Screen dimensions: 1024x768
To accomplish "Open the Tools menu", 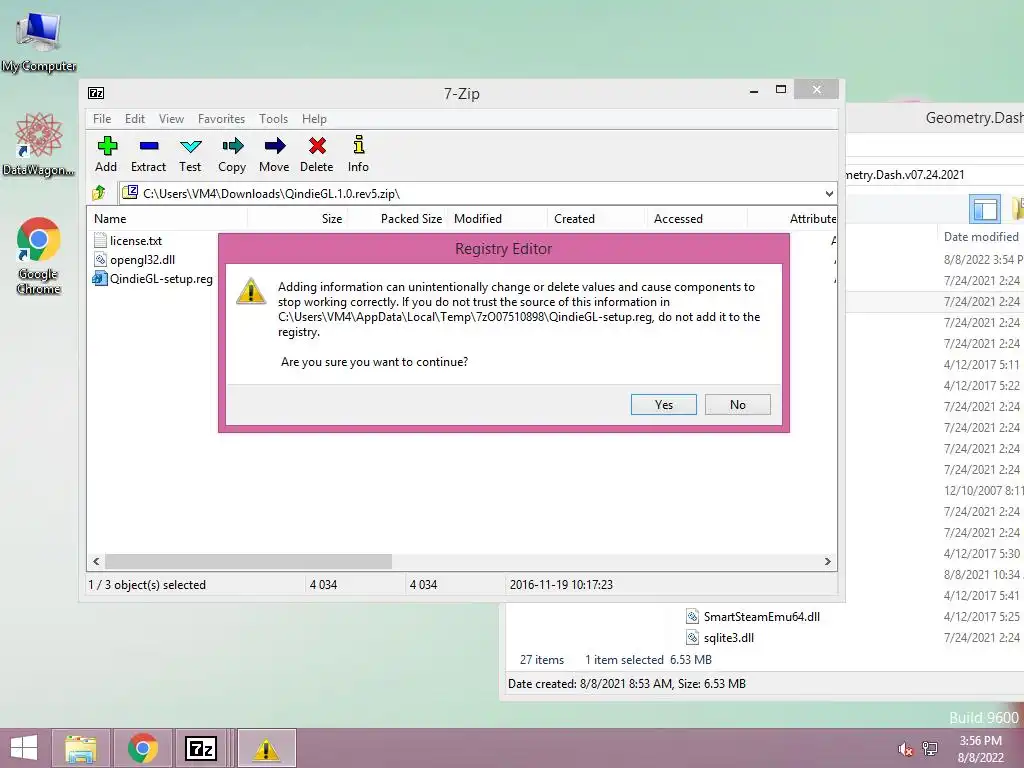I will (274, 119).
